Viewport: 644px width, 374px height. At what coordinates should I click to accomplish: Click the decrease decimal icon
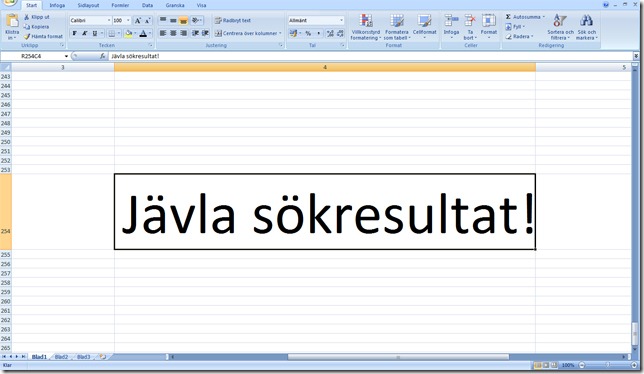coord(340,33)
